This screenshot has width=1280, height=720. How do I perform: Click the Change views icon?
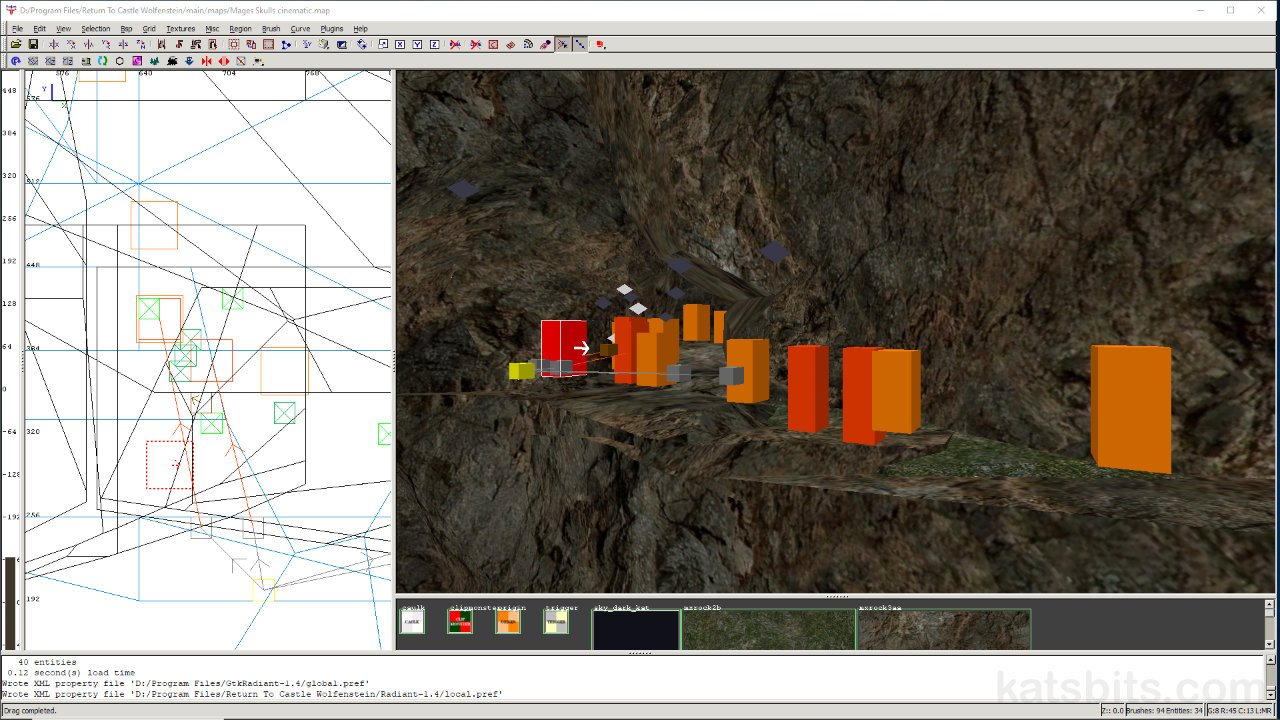point(307,44)
